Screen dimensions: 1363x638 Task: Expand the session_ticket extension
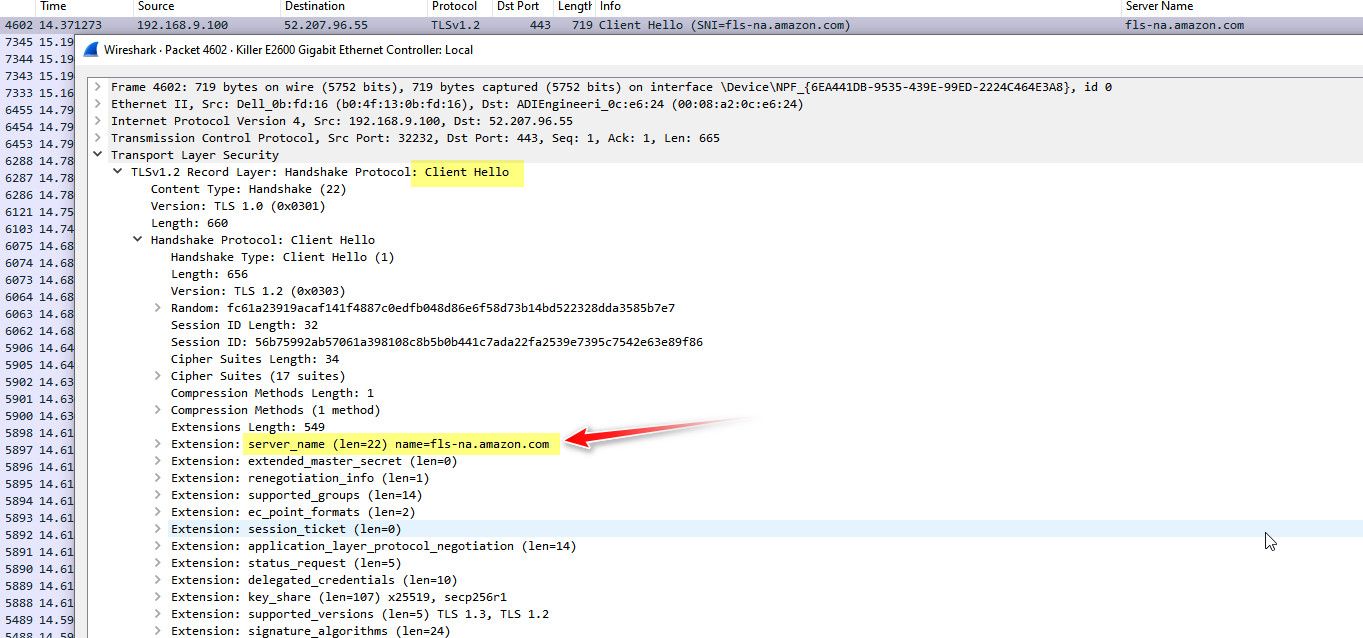coord(157,529)
